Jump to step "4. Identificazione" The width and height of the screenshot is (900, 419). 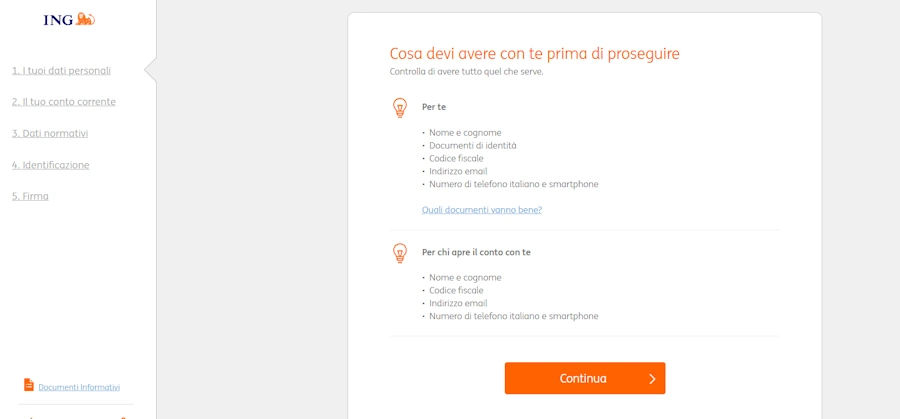[51, 165]
